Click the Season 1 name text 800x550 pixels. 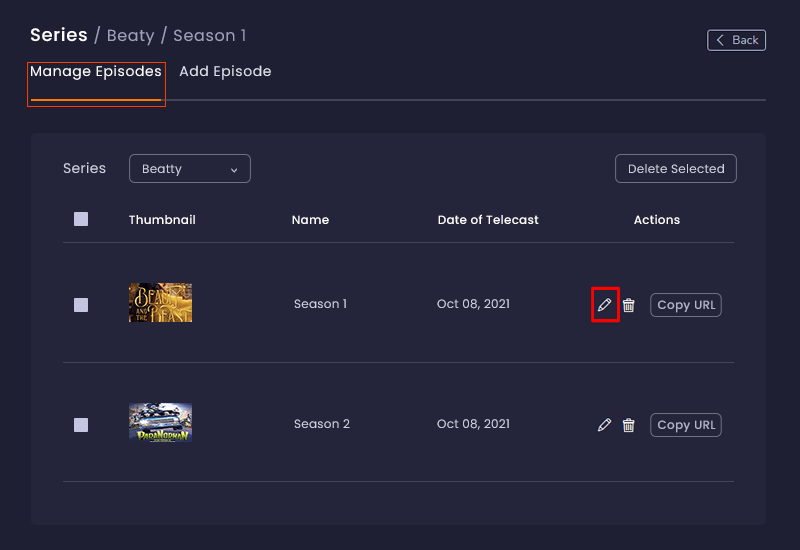pyautogui.click(x=320, y=304)
